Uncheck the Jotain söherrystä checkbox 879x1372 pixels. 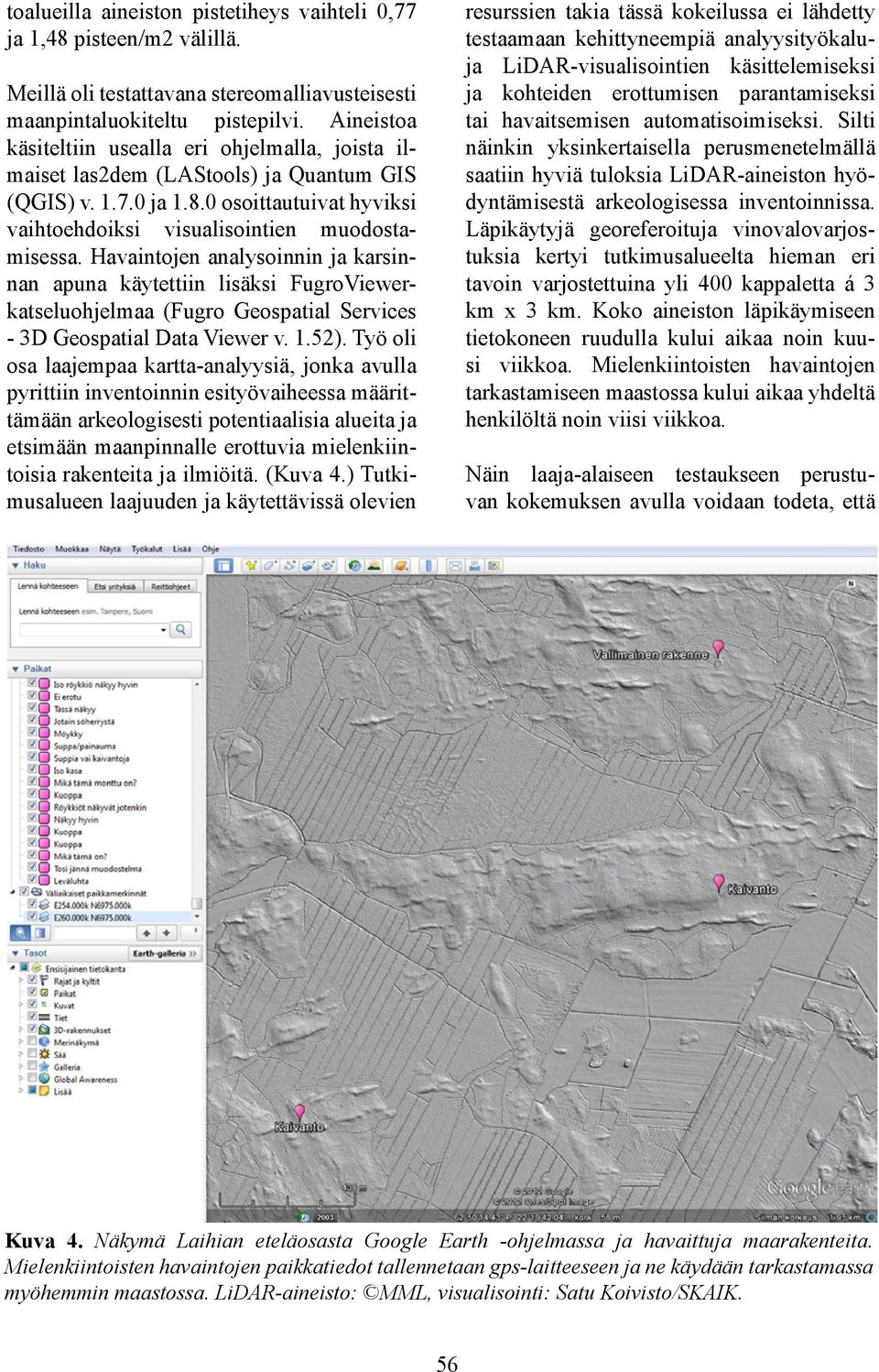pos(32,720)
